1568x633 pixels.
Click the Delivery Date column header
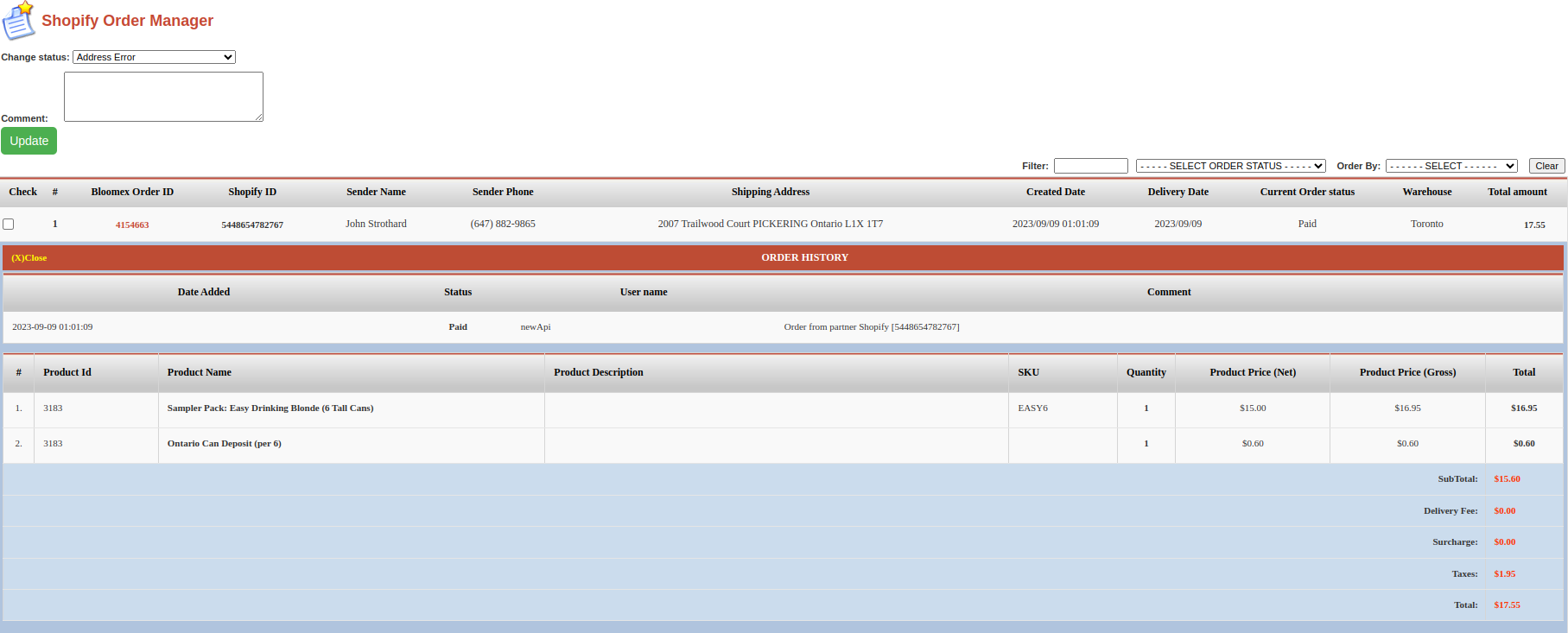click(1178, 192)
